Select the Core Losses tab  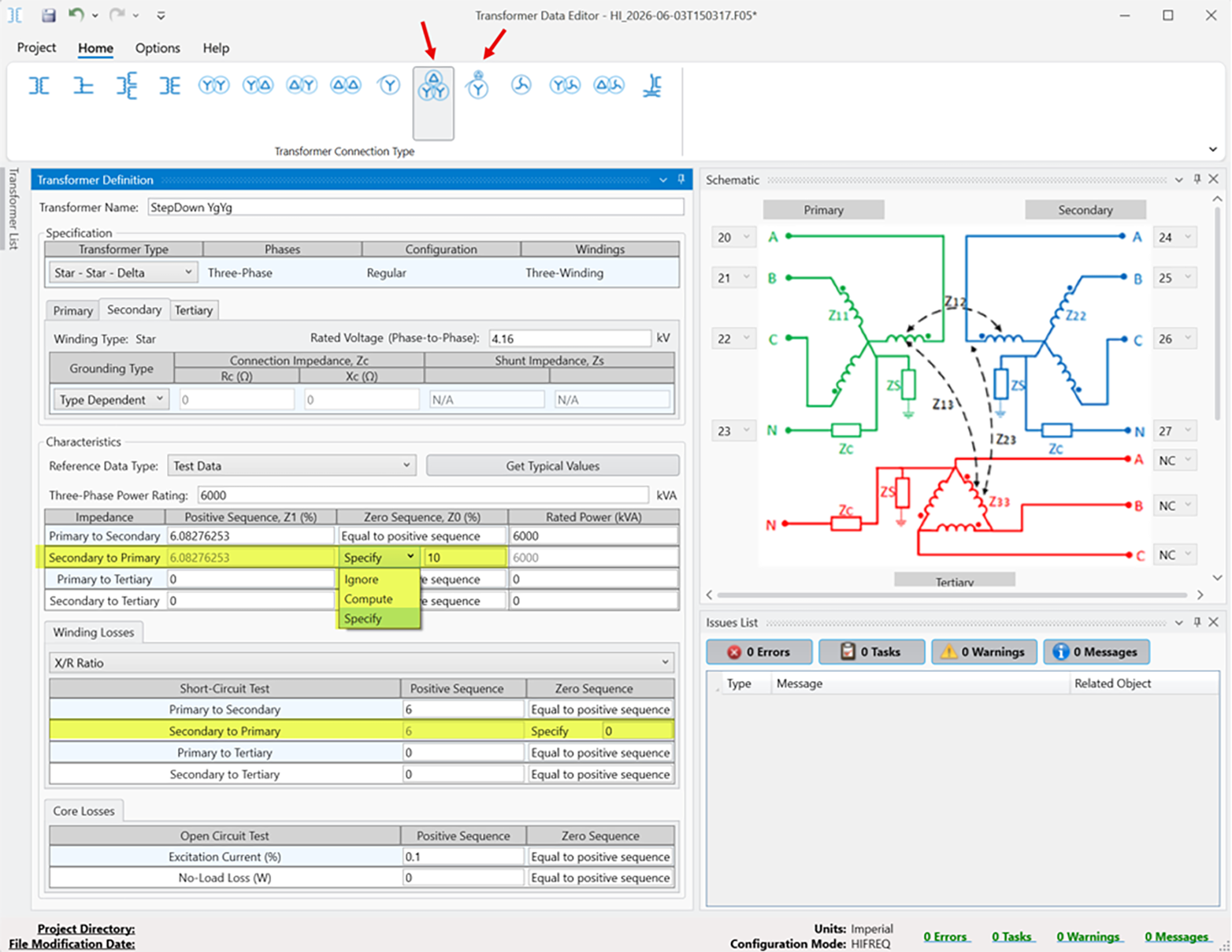(x=84, y=811)
